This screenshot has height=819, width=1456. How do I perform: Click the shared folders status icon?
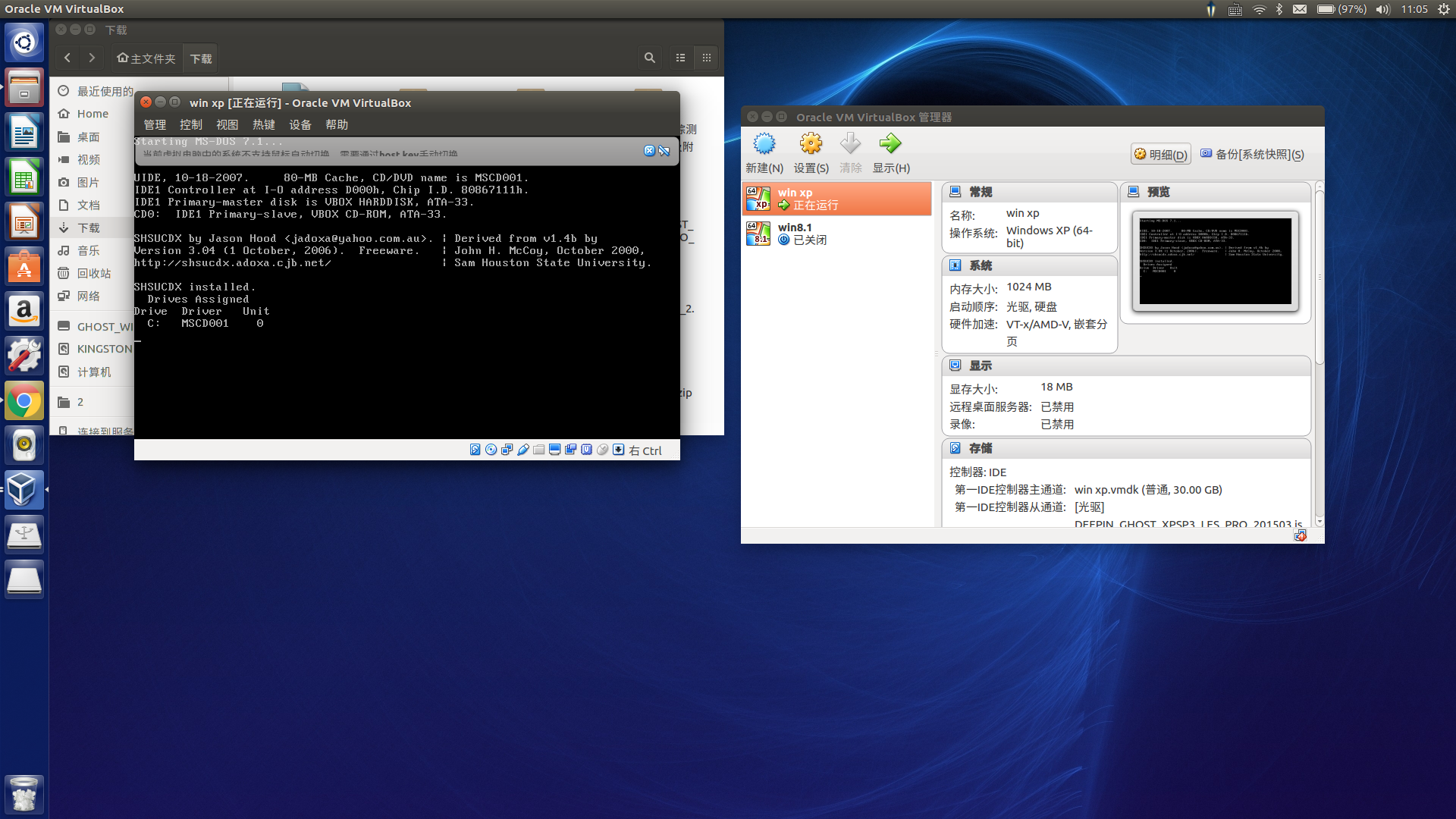tap(538, 450)
